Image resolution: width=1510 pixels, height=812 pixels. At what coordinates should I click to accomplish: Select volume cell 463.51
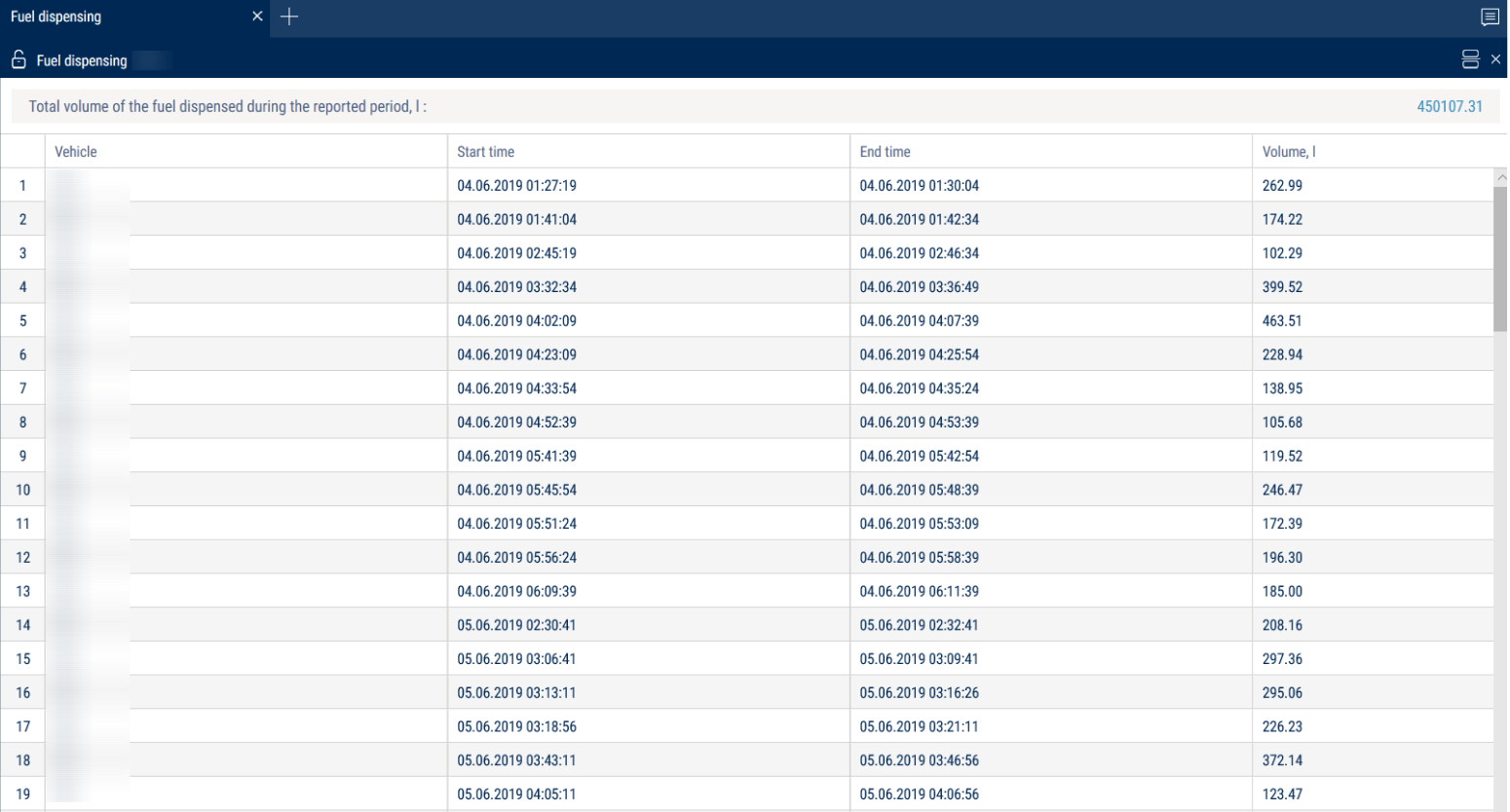(x=1282, y=320)
